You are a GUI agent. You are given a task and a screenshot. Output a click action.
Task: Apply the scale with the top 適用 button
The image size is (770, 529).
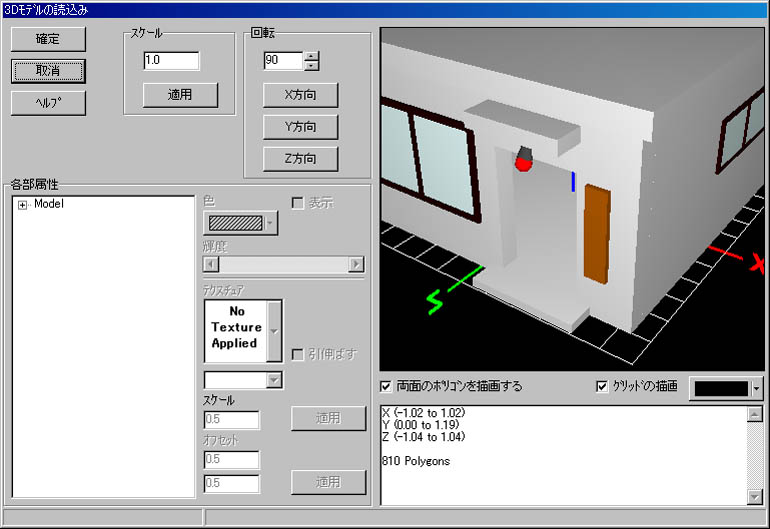(x=180, y=95)
